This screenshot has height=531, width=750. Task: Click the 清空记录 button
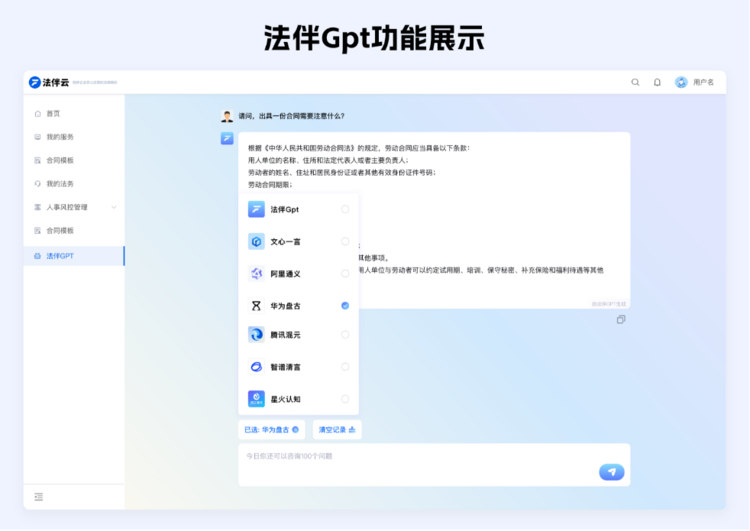click(337, 430)
